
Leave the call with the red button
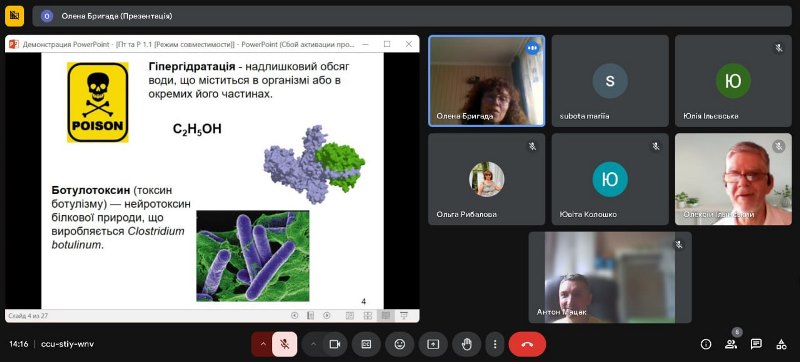pos(527,345)
